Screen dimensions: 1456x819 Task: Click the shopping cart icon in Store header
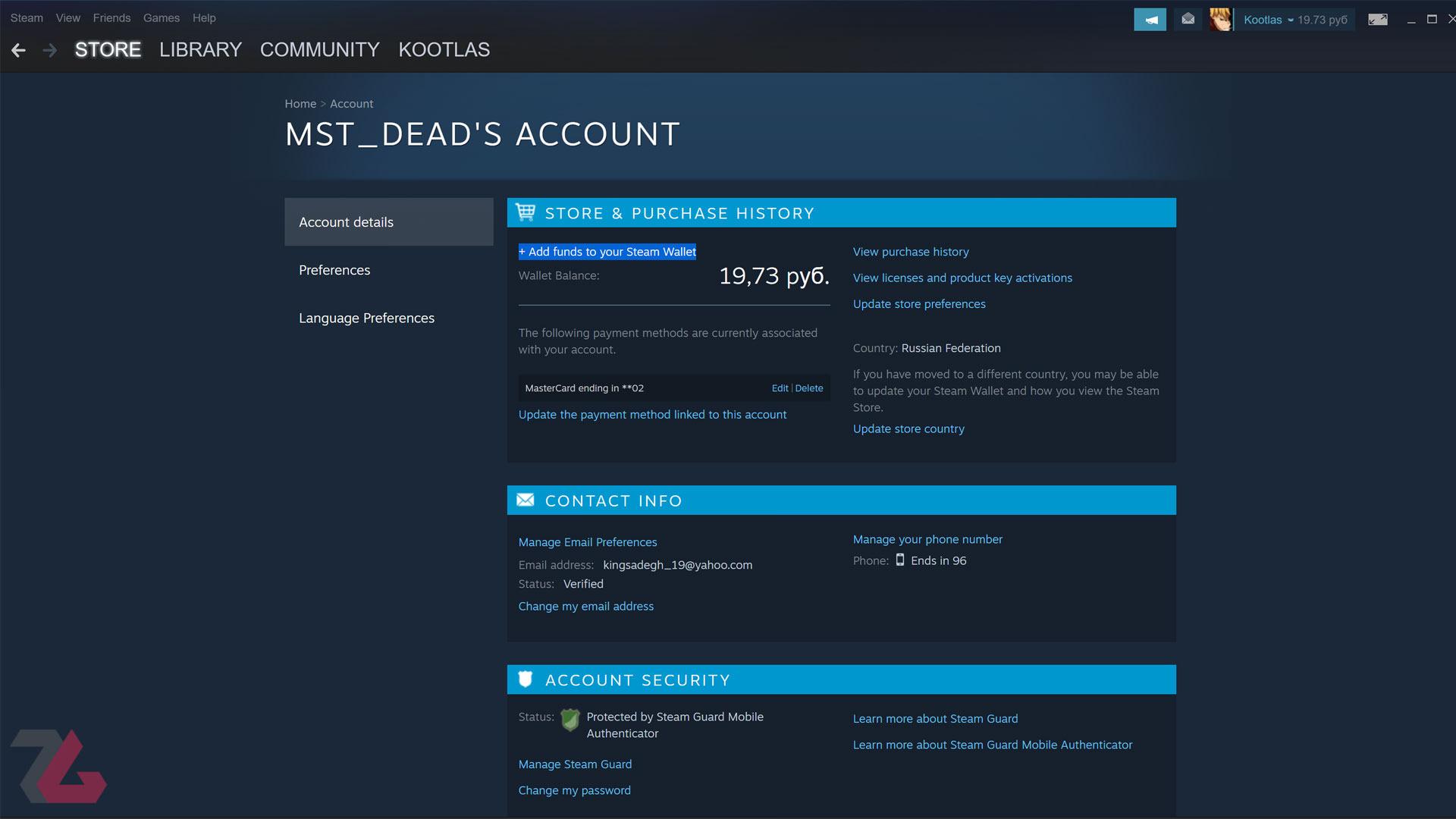(526, 213)
